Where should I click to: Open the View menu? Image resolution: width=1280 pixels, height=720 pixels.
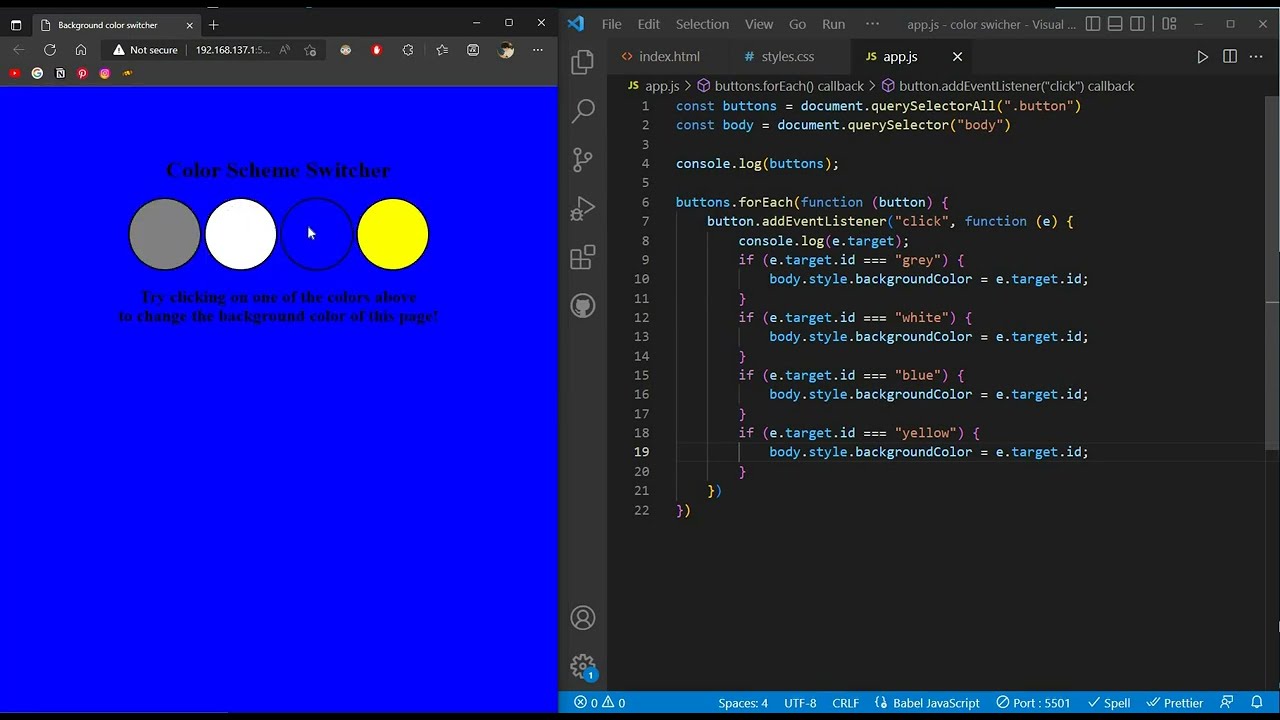pyautogui.click(x=759, y=24)
